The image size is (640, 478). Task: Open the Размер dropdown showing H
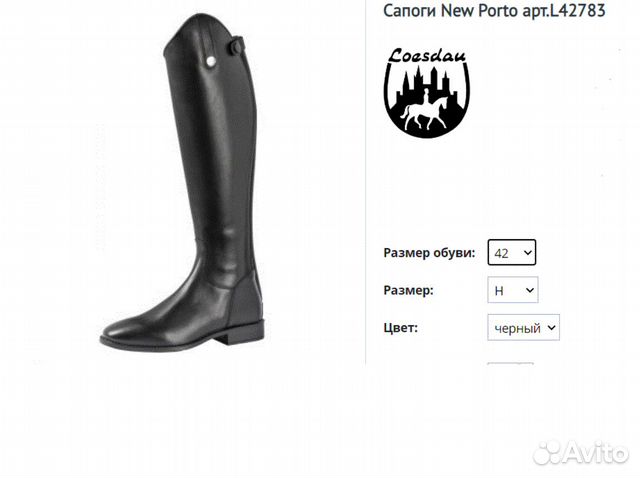point(513,290)
